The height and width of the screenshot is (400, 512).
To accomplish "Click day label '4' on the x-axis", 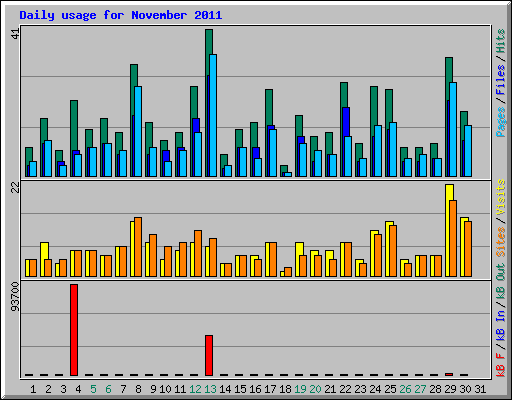I will 78,389.
